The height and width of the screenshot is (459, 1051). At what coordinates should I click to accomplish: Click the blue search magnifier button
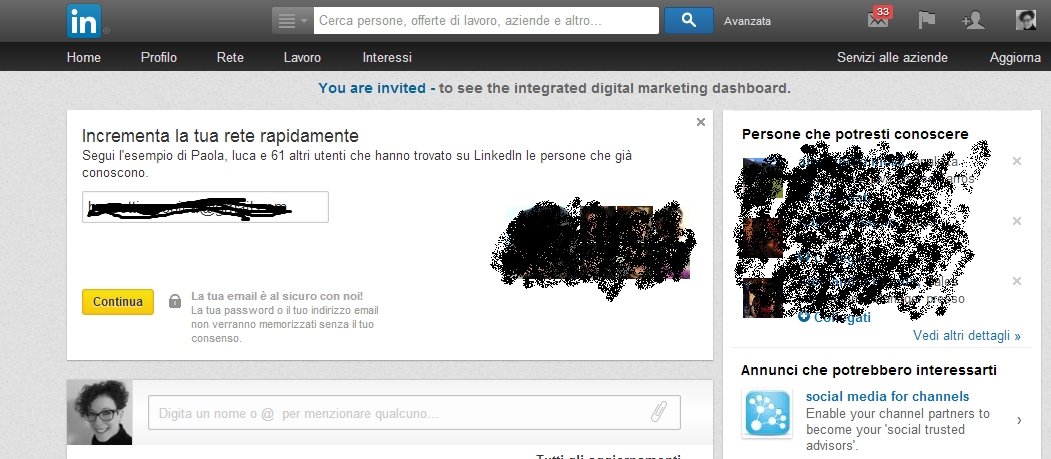point(689,20)
